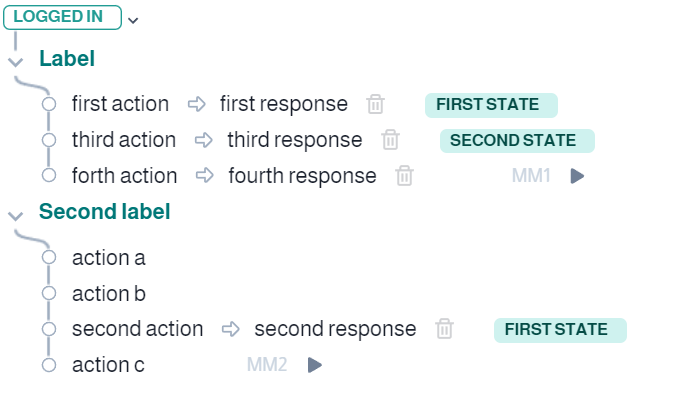Click arrow icon after second action
The height and width of the screenshot is (395, 675).
click(231, 329)
